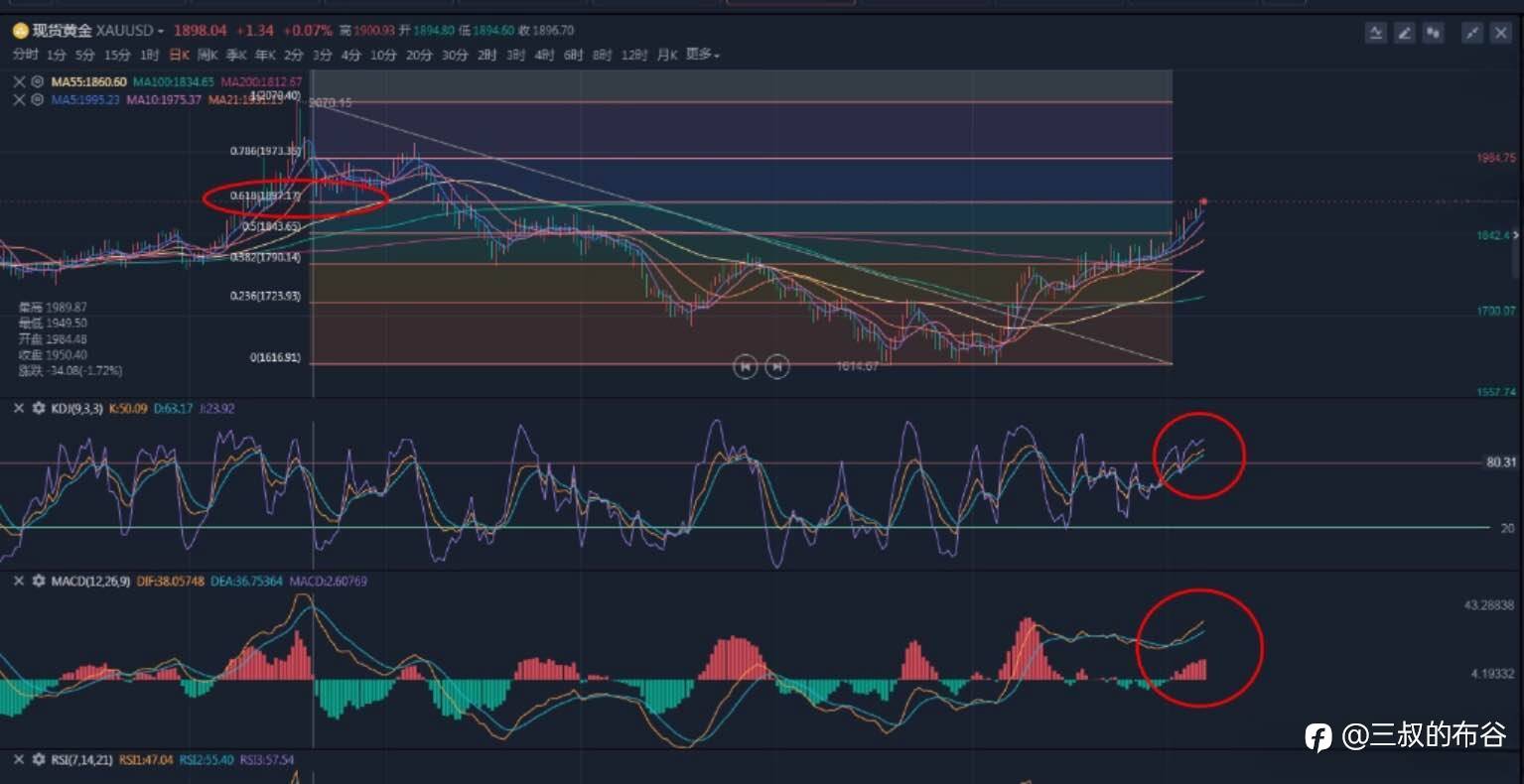This screenshot has height=784, width=1524.
Task: Open settings gear for KDJ indicator
Action: [39, 408]
